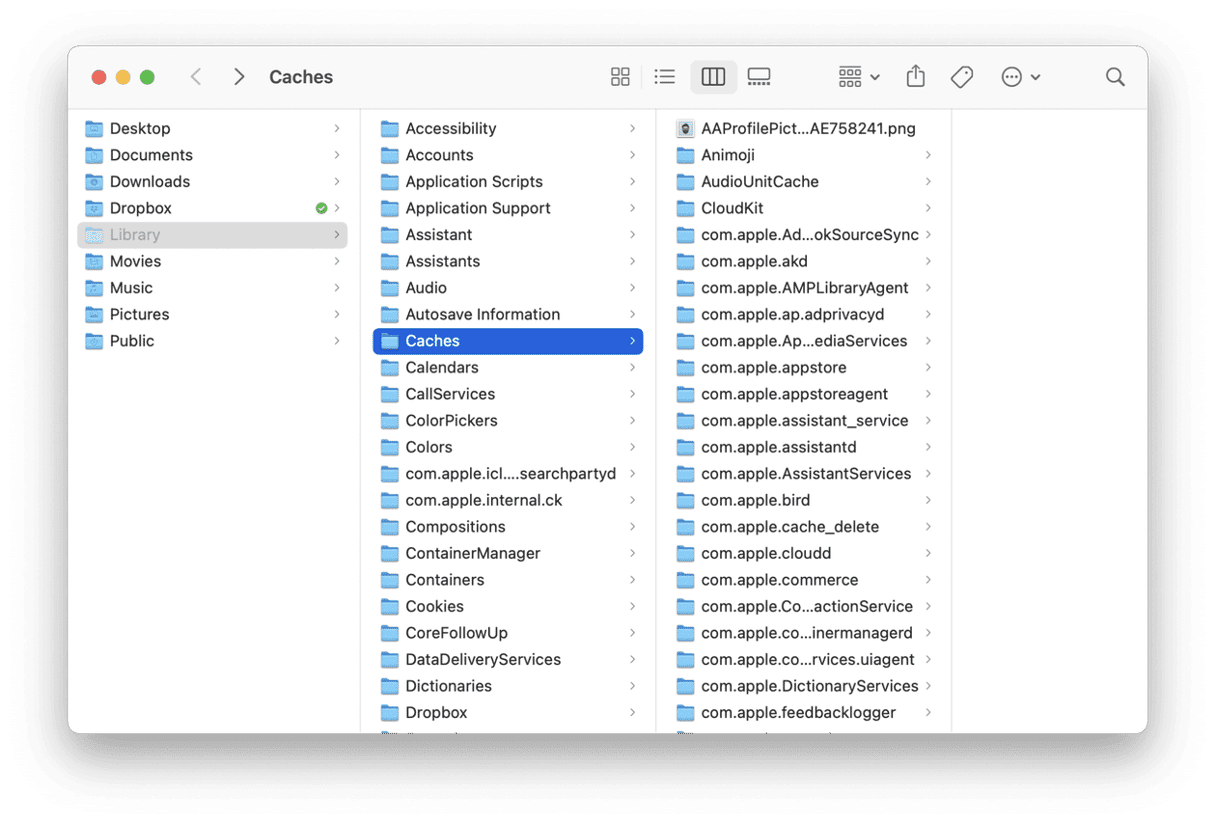This screenshot has height=823, width=1216.
Task: Select com.apple.cache_delete folder
Action: point(804,526)
